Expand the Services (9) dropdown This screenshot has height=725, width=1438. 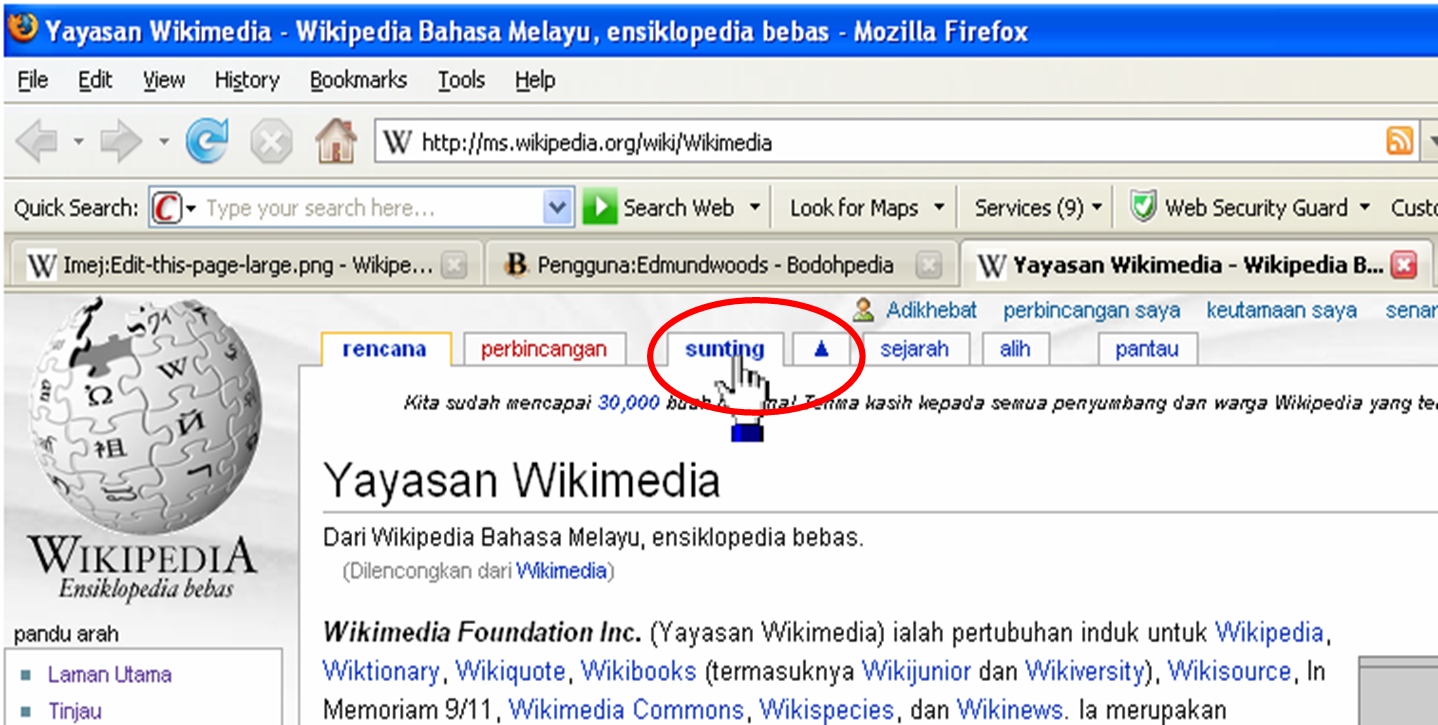click(x=1038, y=208)
